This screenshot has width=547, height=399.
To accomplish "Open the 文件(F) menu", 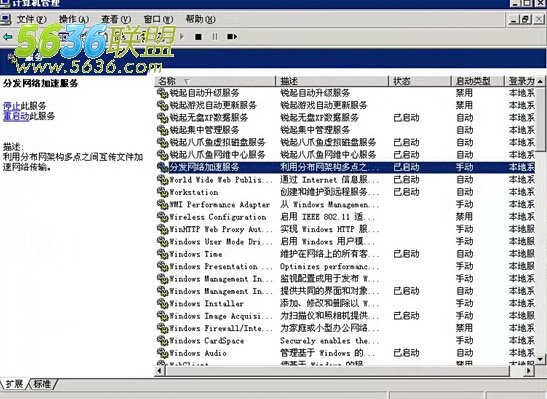I will pyautogui.click(x=31, y=19).
